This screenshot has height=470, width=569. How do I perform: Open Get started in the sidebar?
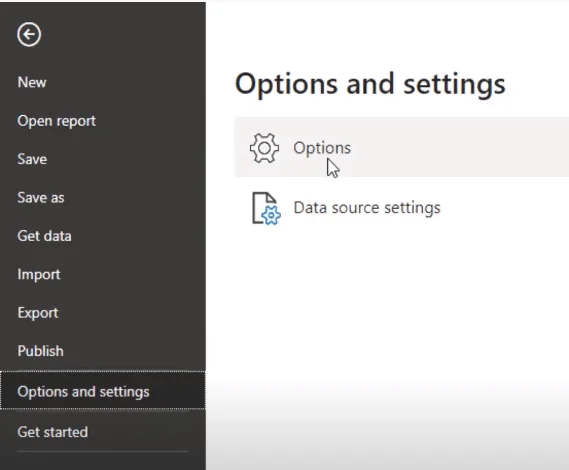(x=53, y=432)
